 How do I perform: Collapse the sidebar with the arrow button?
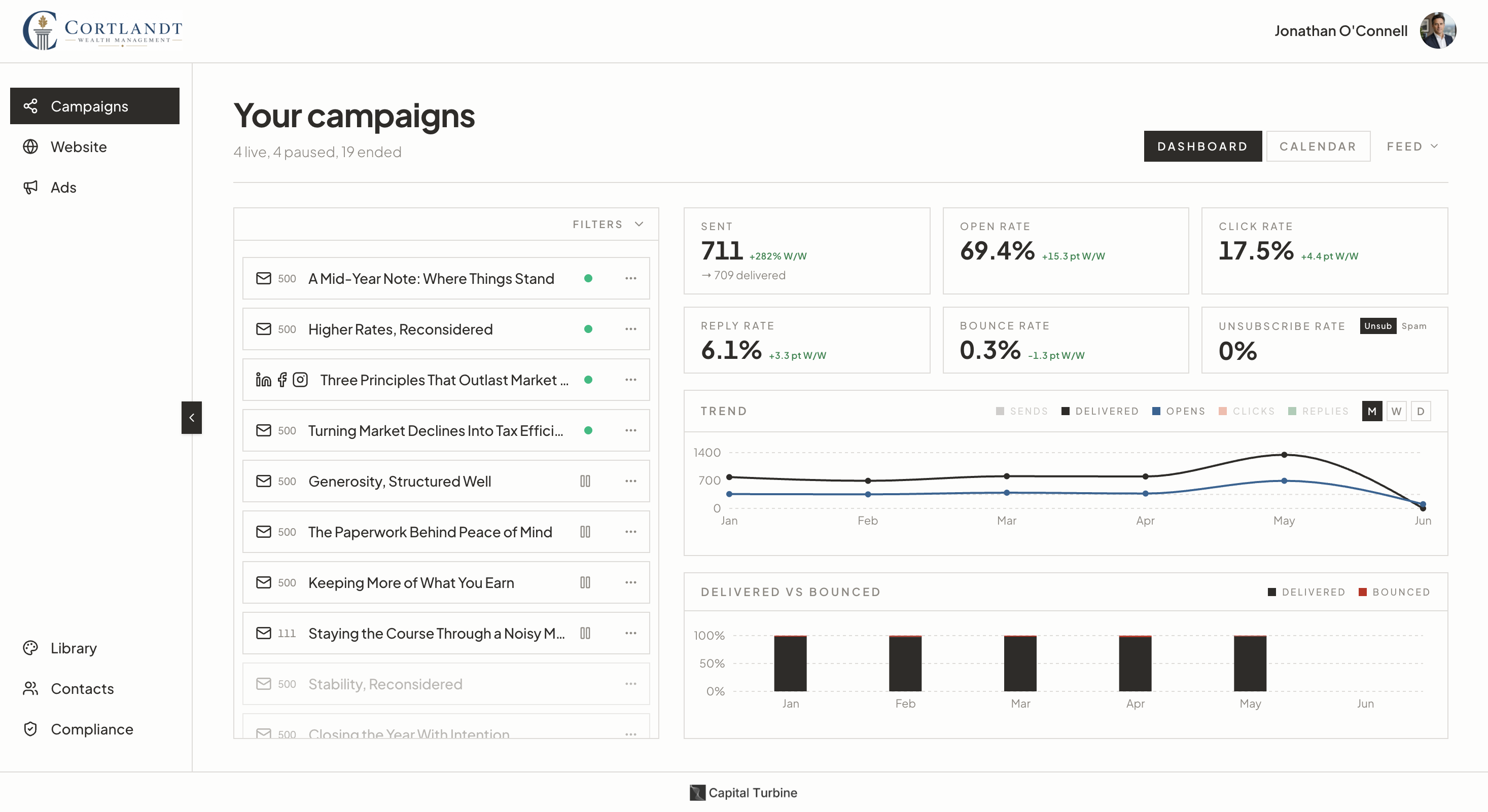tap(192, 417)
